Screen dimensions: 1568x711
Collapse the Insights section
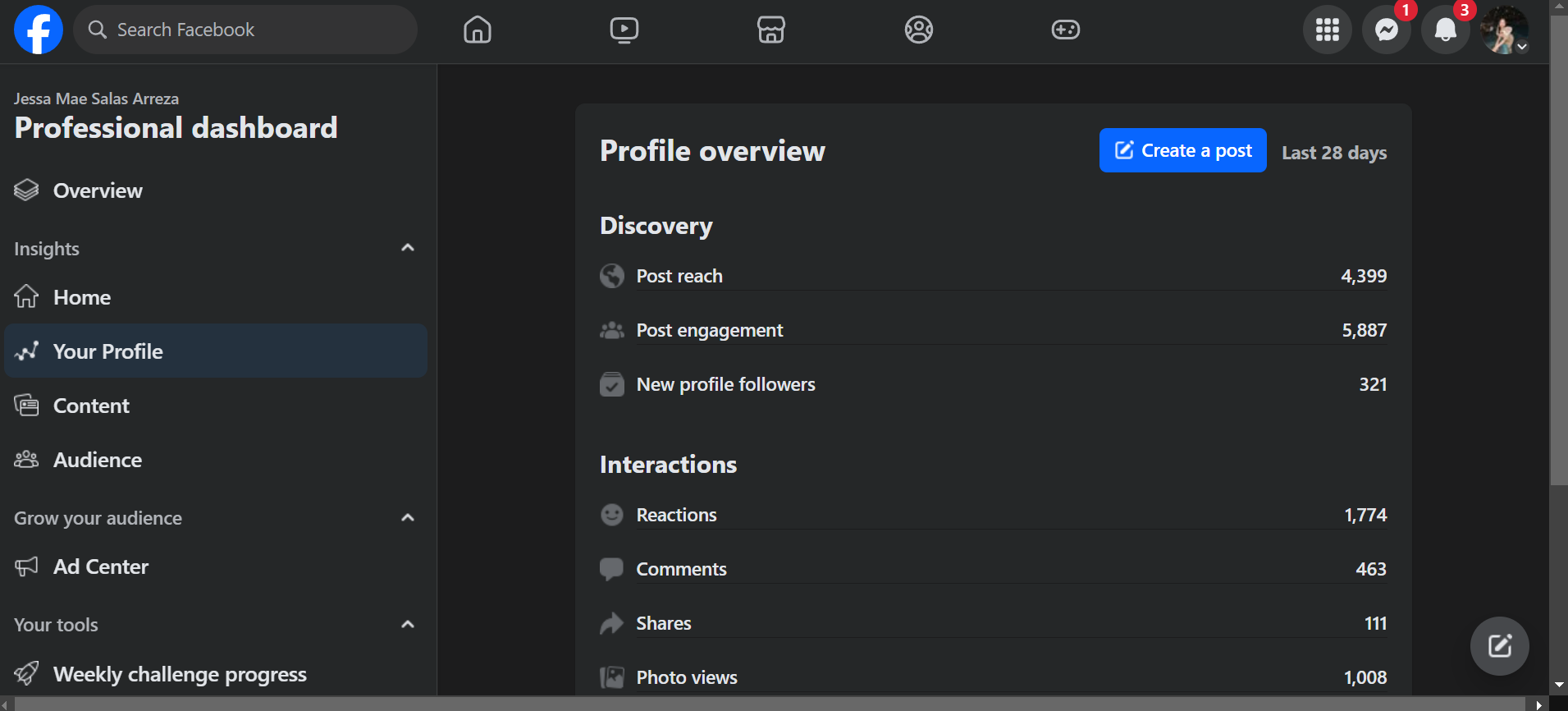pos(408,248)
